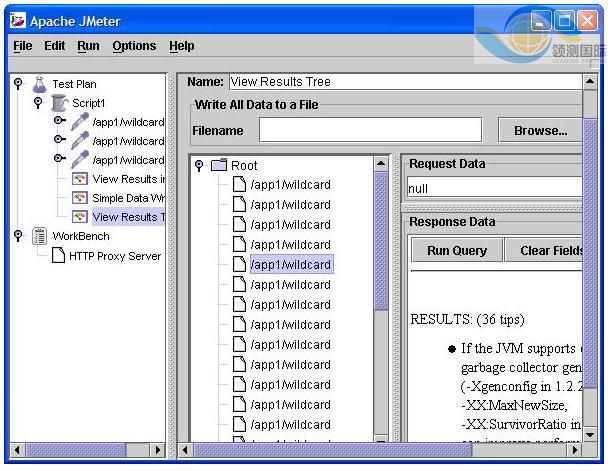This screenshot has height=471, width=612.
Task: Click left tree horizontal scrollbar right arrow
Action: [158, 450]
